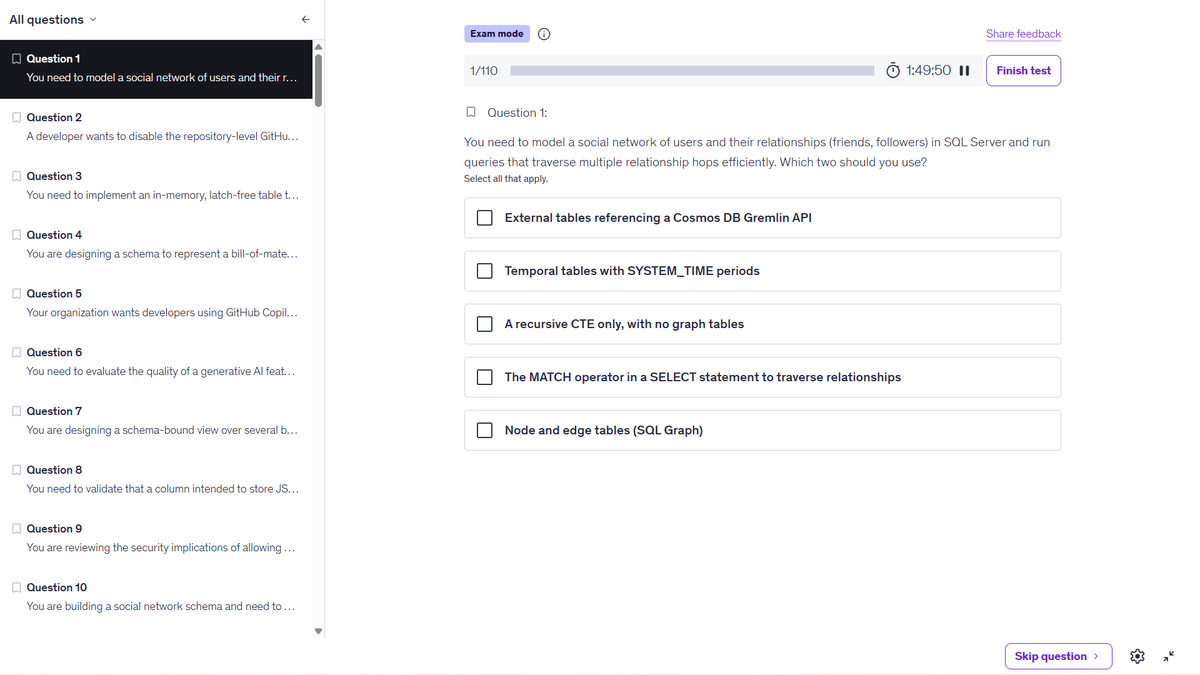The height and width of the screenshot is (675, 1200).
Task: Bookmark Question 1 in the main panel
Action: [x=471, y=112]
